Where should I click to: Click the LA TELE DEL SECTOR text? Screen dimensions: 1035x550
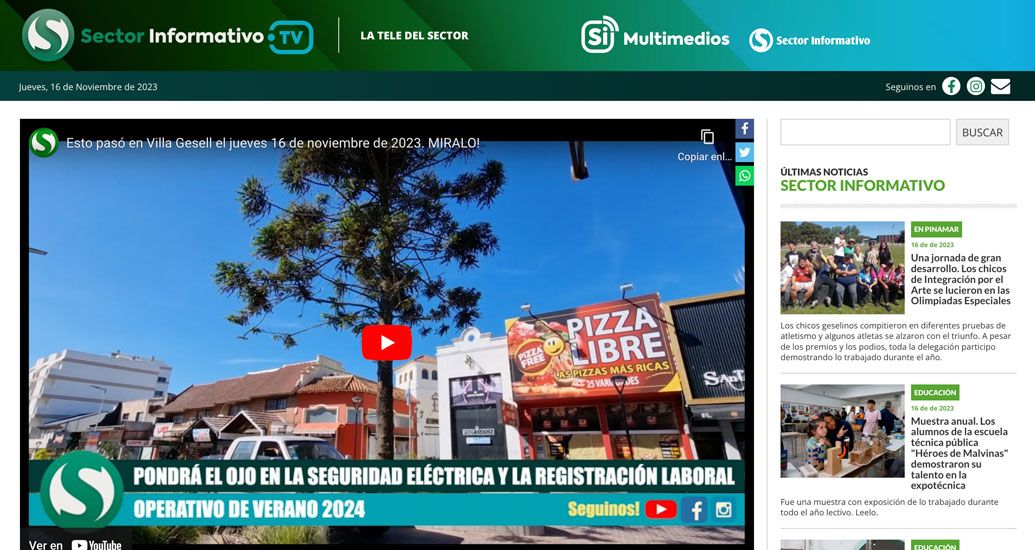pyautogui.click(x=415, y=36)
